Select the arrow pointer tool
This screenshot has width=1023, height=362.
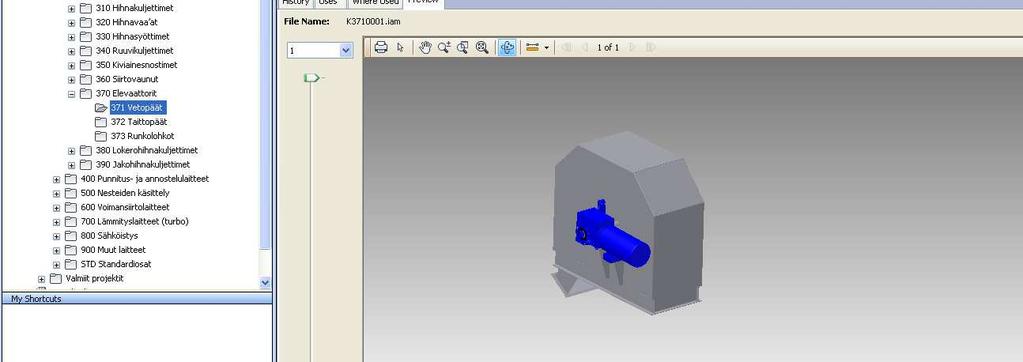pos(401,47)
